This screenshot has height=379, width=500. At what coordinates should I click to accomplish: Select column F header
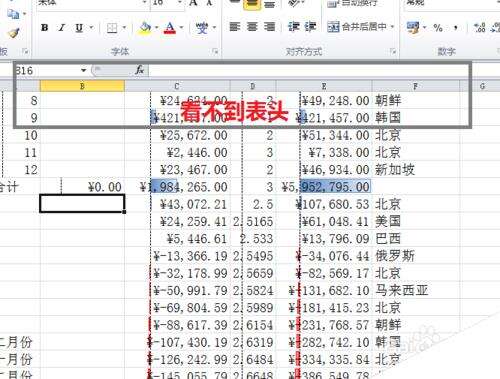point(415,86)
